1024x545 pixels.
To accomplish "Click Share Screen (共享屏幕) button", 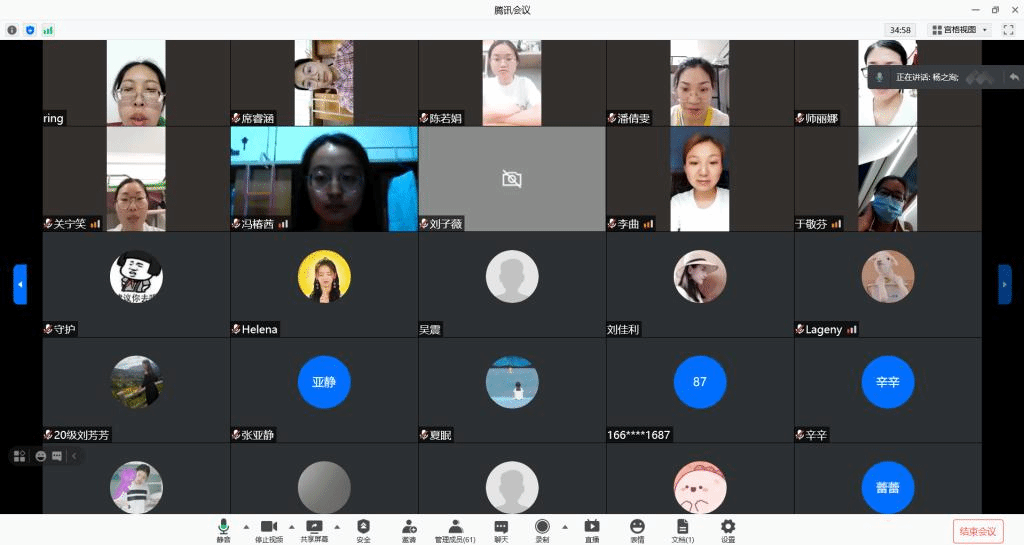I will coord(314,530).
